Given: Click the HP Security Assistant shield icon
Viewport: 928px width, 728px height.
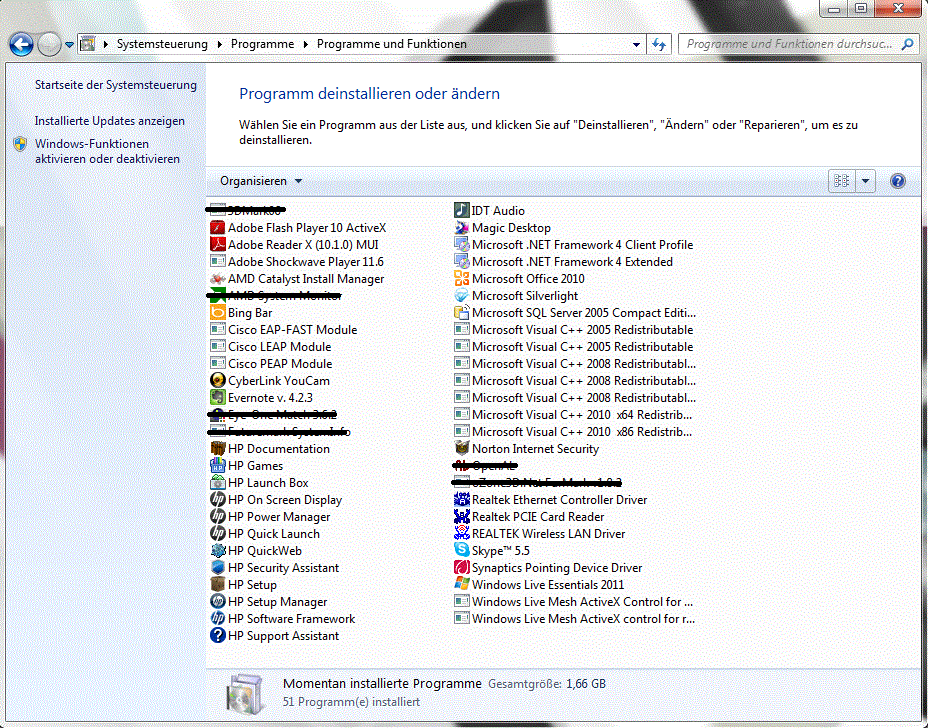Looking at the screenshot, I should coord(218,568).
